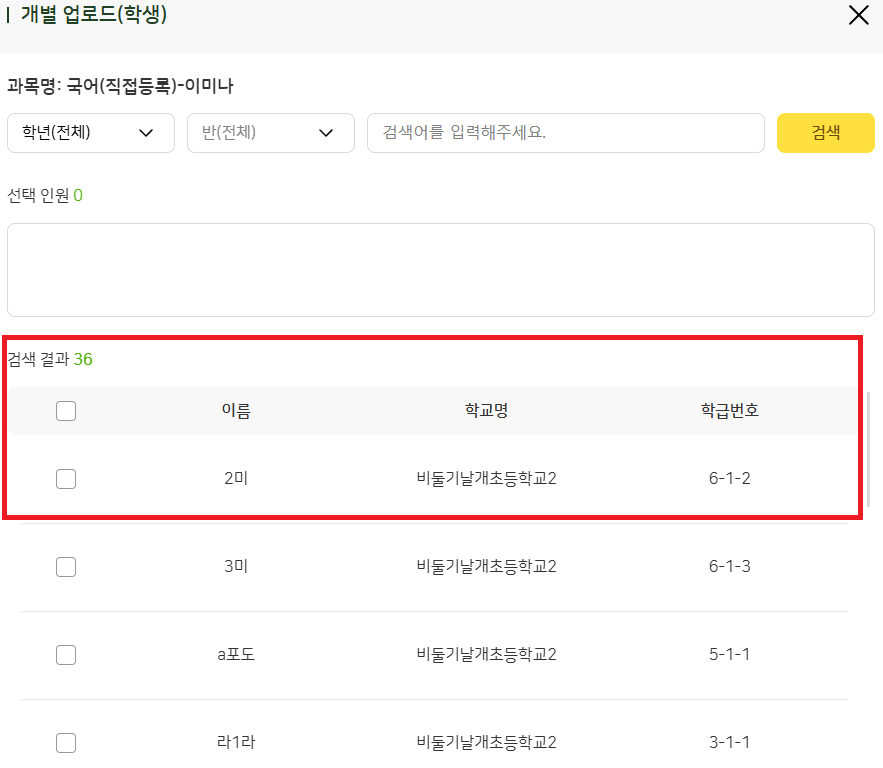Click class number 6-1-3 cell
The height and width of the screenshot is (768, 883).
730,567
